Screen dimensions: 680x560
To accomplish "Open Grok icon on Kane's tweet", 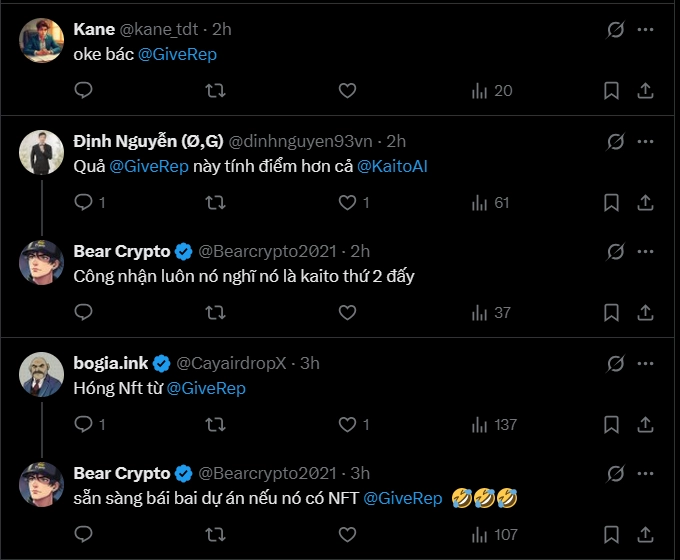I will pos(617,30).
